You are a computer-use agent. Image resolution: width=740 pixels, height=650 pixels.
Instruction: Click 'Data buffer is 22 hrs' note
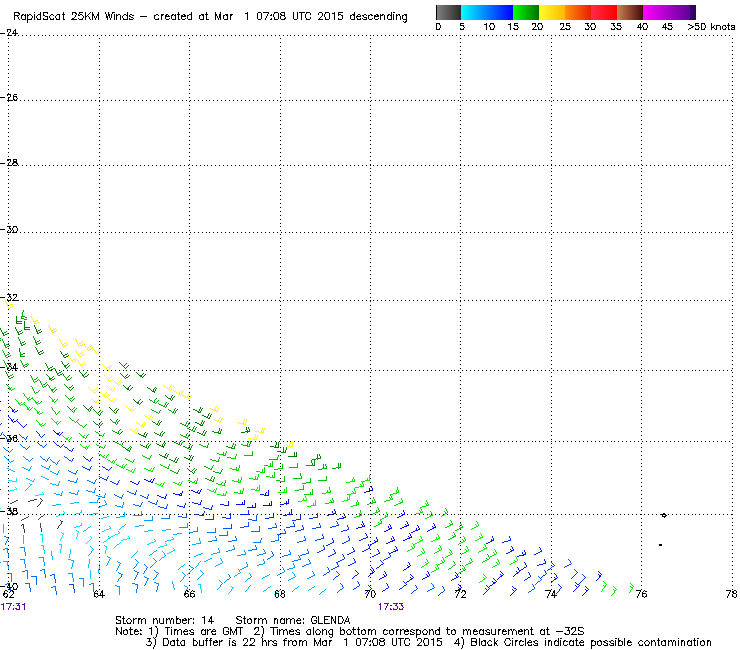(211, 642)
